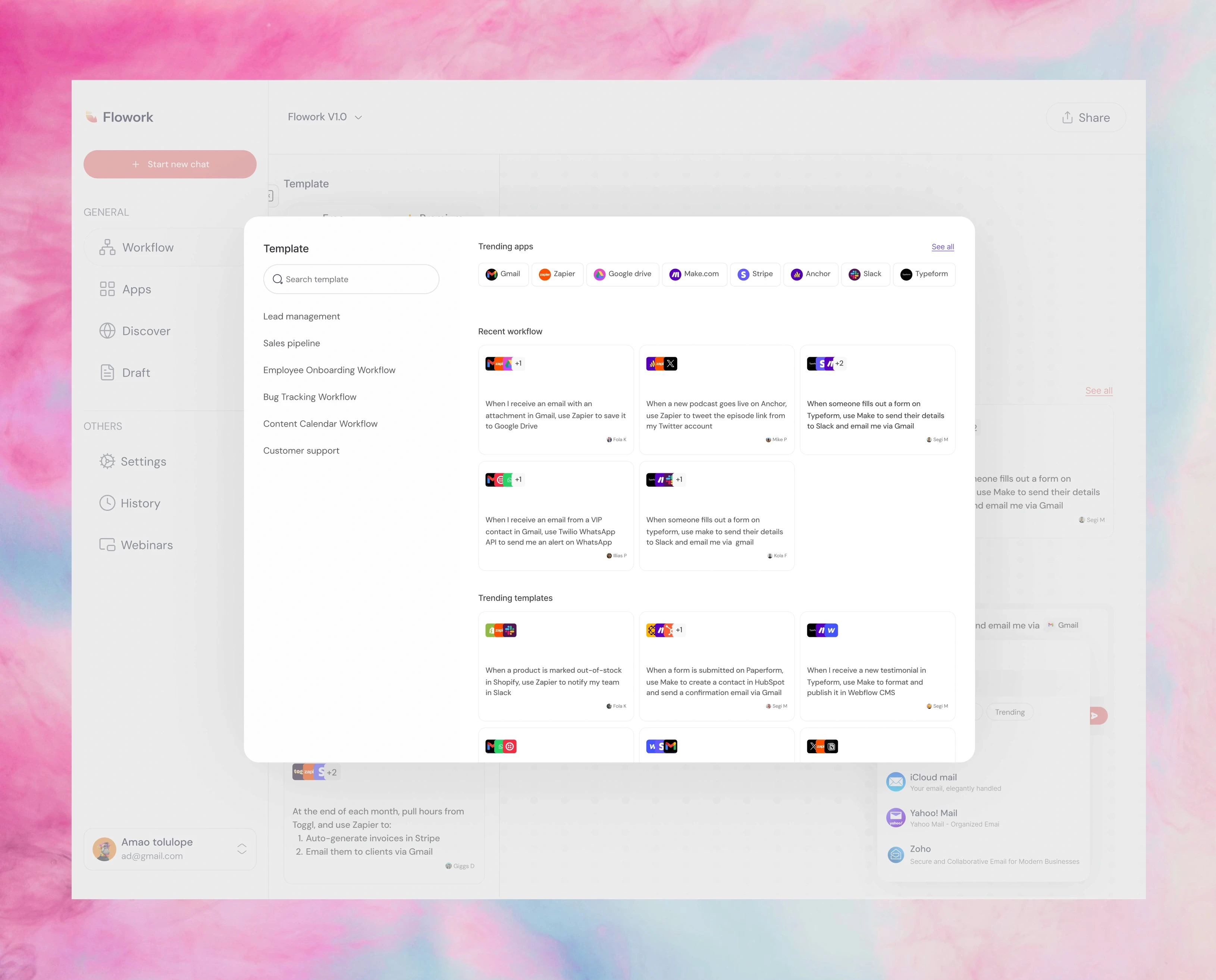Select the Slack trending app chip
Viewport: 1216px width, 980px height.
click(865, 274)
